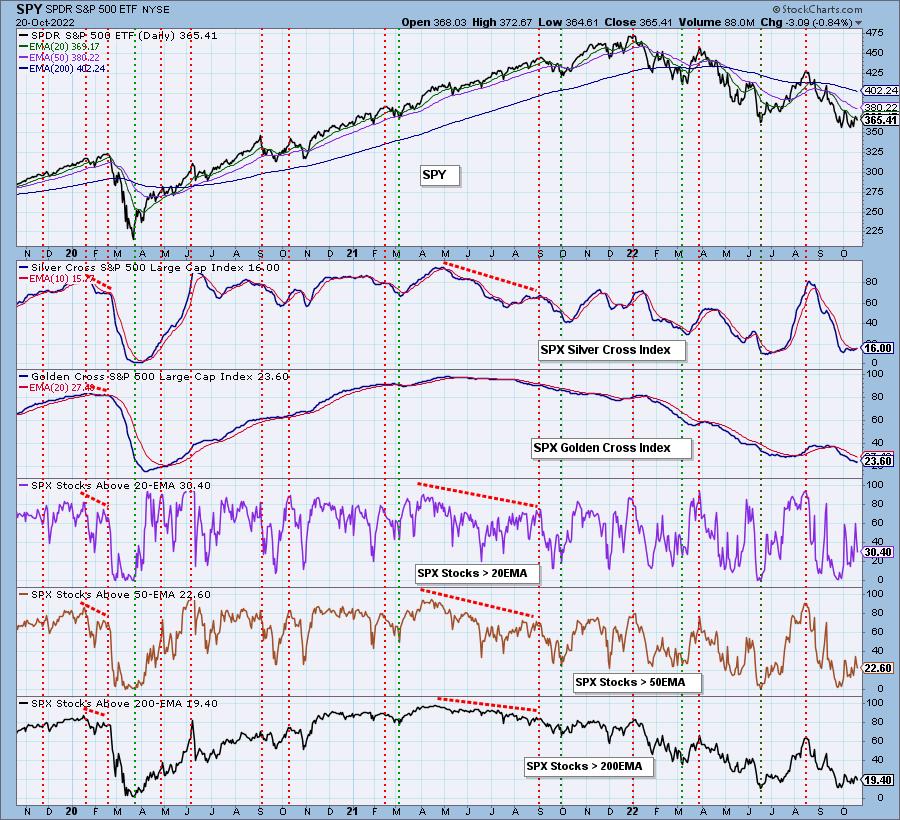Click the 402.24 EMA value label on axis
Screen dimensions: 900x820
(881, 91)
